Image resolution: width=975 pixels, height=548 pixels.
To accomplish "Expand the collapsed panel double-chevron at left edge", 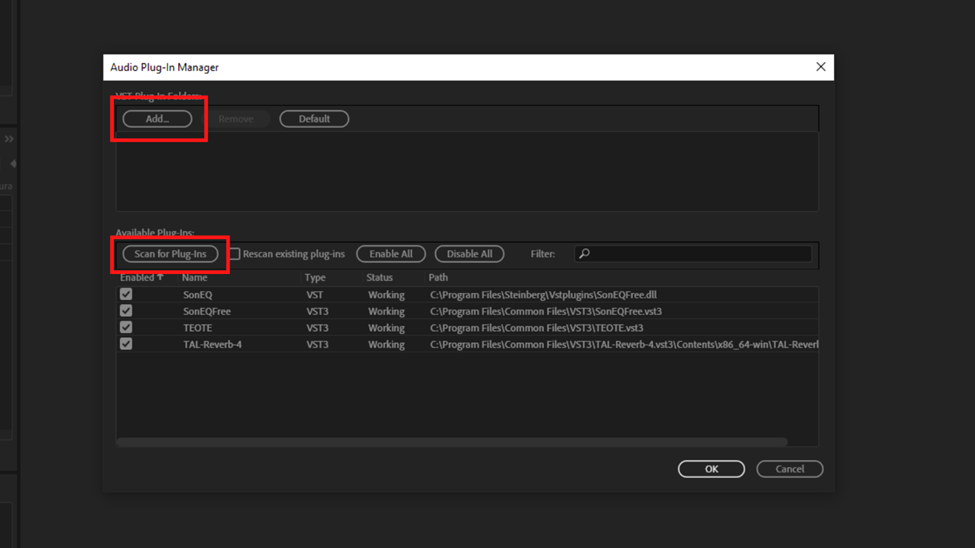I will 8,139.
